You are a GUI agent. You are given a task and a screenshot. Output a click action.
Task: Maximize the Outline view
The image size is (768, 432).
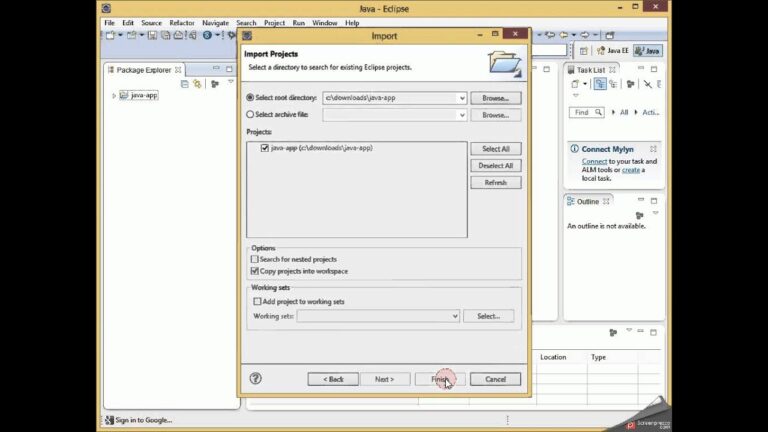[x=654, y=201]
